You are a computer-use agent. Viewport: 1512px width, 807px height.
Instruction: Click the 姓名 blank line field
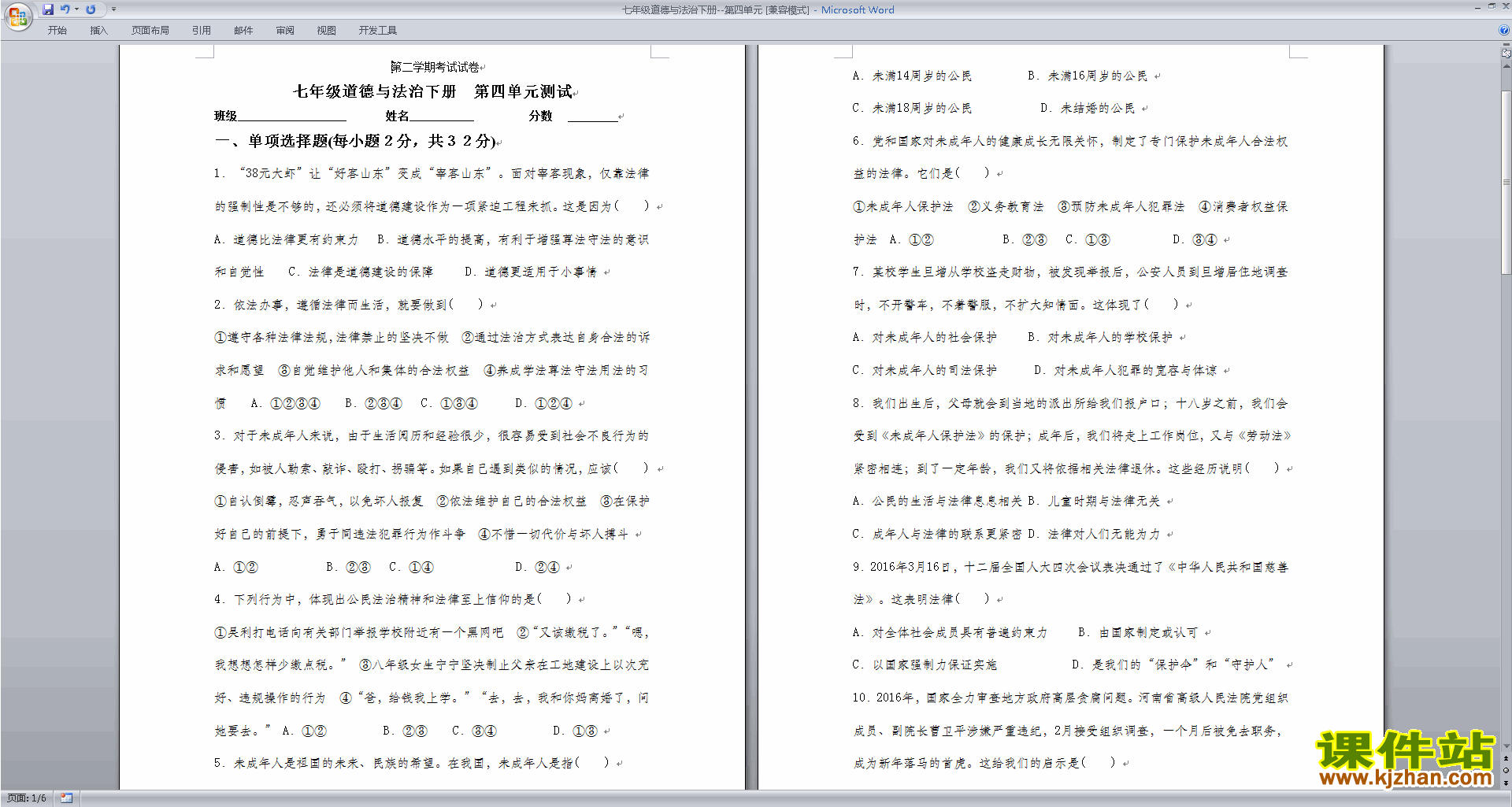coord(441,117)
